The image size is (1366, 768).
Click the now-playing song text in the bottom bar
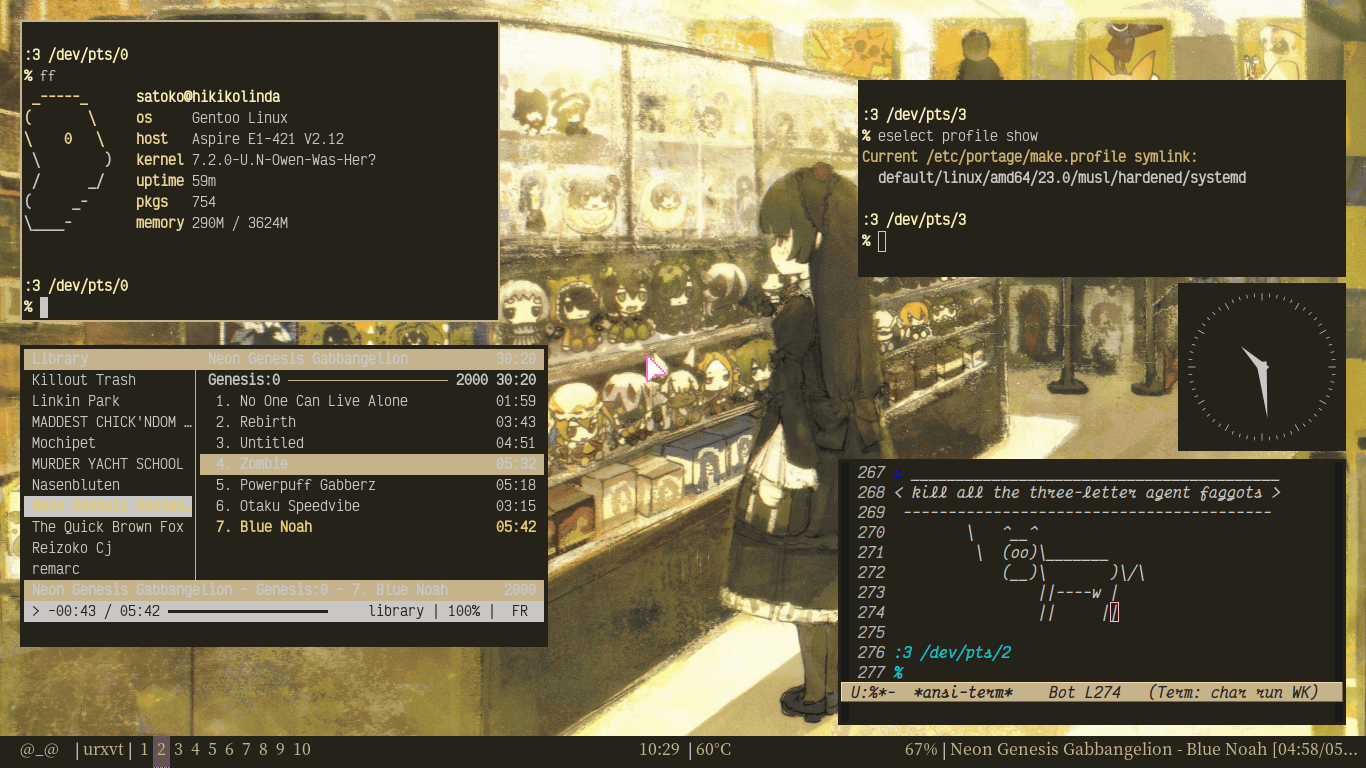coord(1154,749)
